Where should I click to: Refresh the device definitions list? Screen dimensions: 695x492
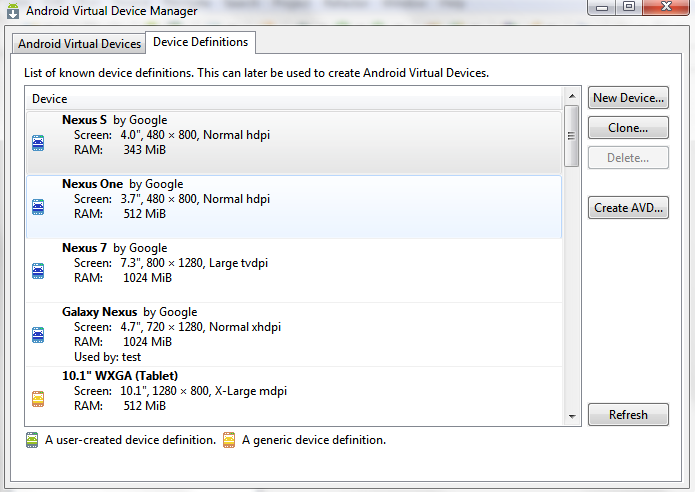[628, 414]
